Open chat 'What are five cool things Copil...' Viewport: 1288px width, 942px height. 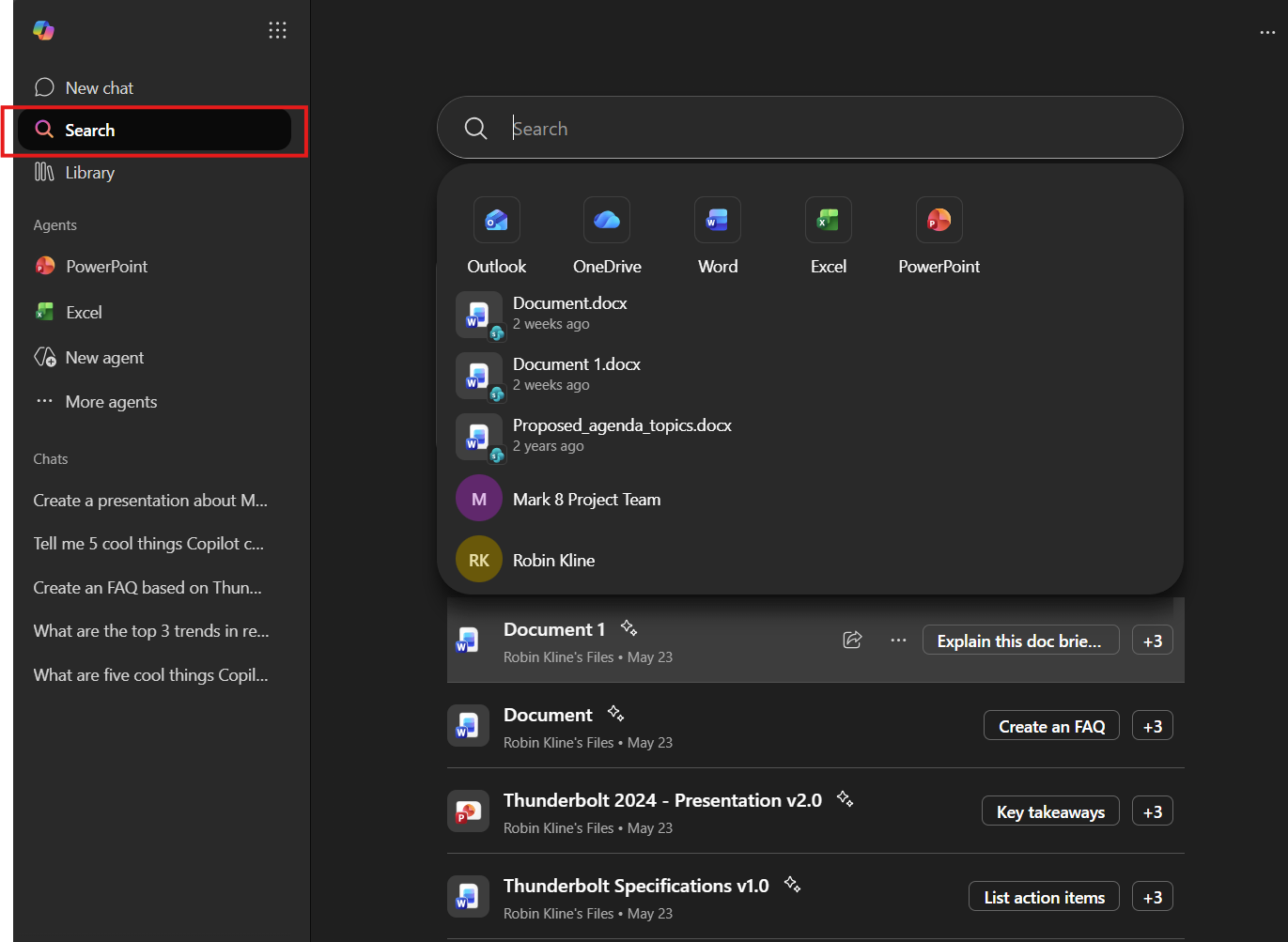(150, 675)
